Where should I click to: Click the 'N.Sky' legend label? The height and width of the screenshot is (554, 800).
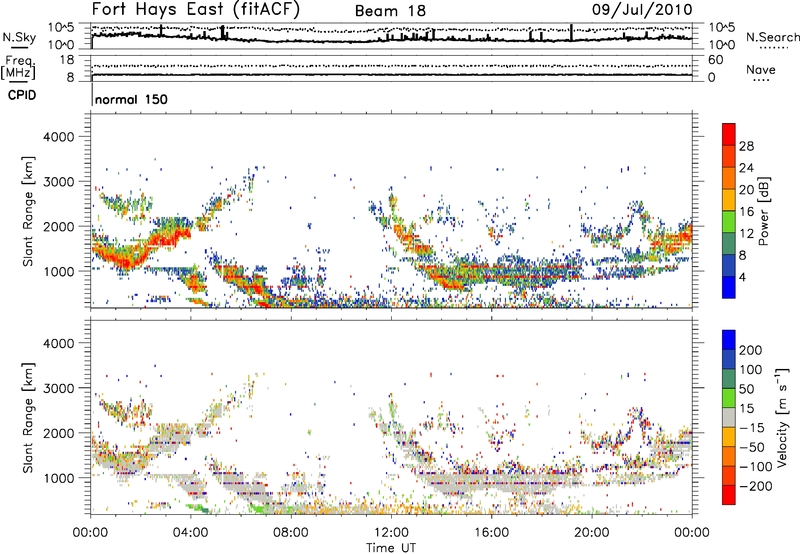tap(19, 37)
